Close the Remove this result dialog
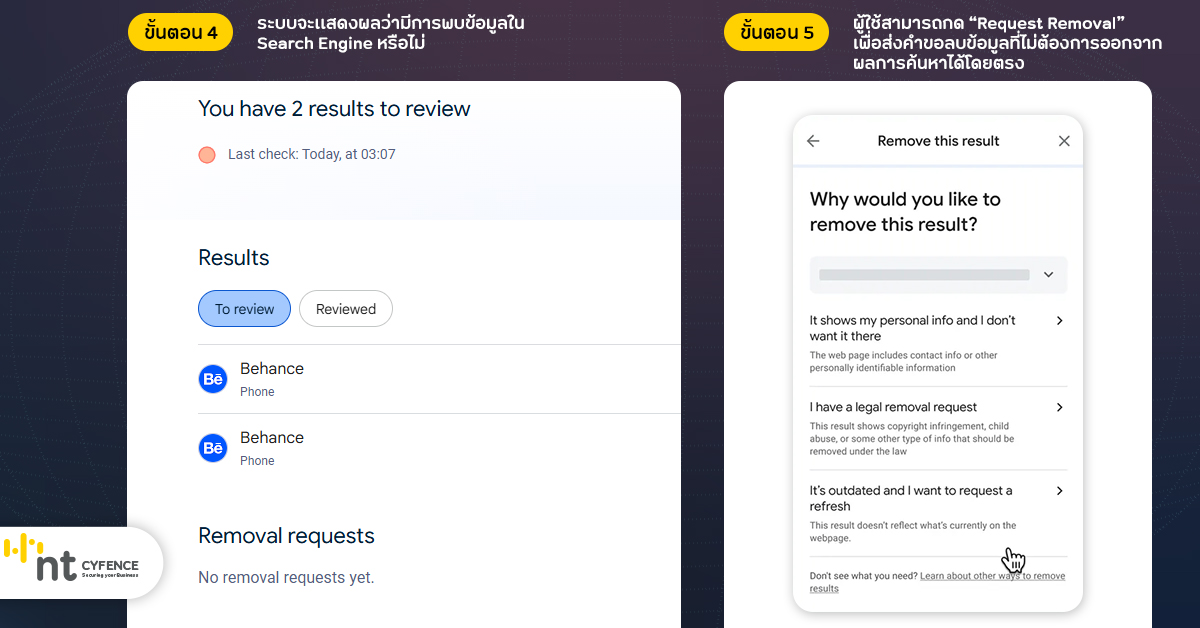1200x628 pixels. click(x=1064, y=141)
